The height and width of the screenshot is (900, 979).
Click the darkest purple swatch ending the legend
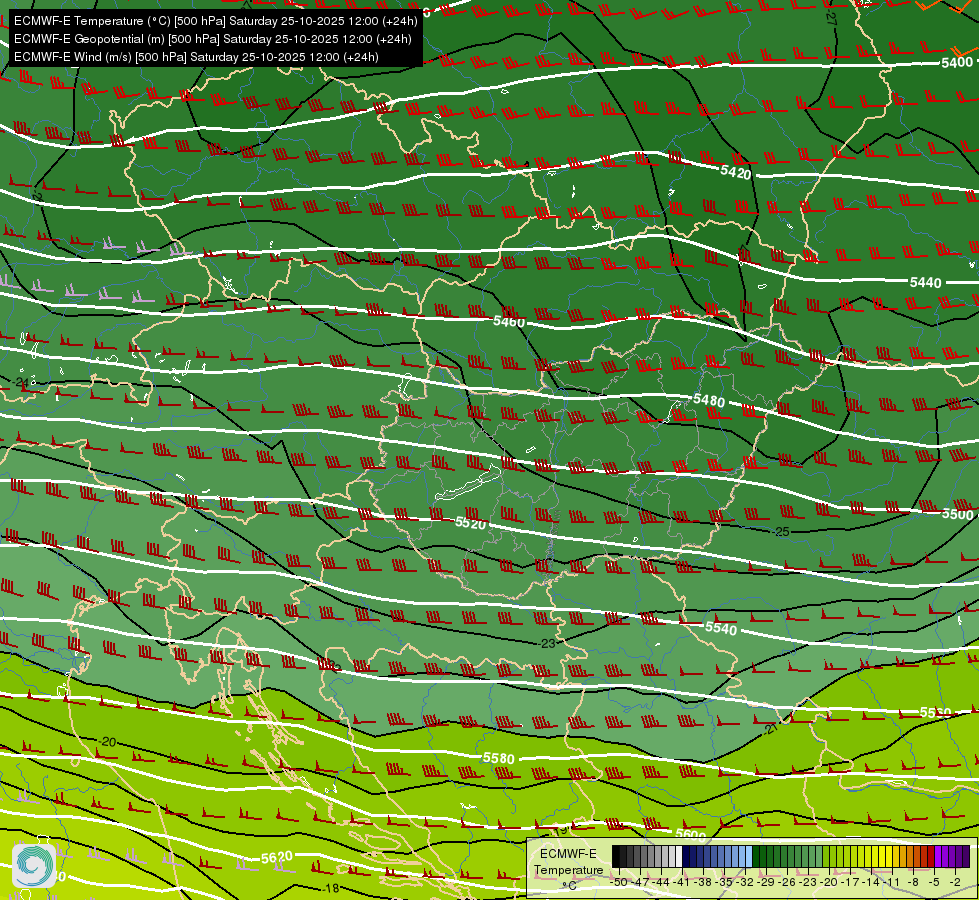tap(966, 856)
